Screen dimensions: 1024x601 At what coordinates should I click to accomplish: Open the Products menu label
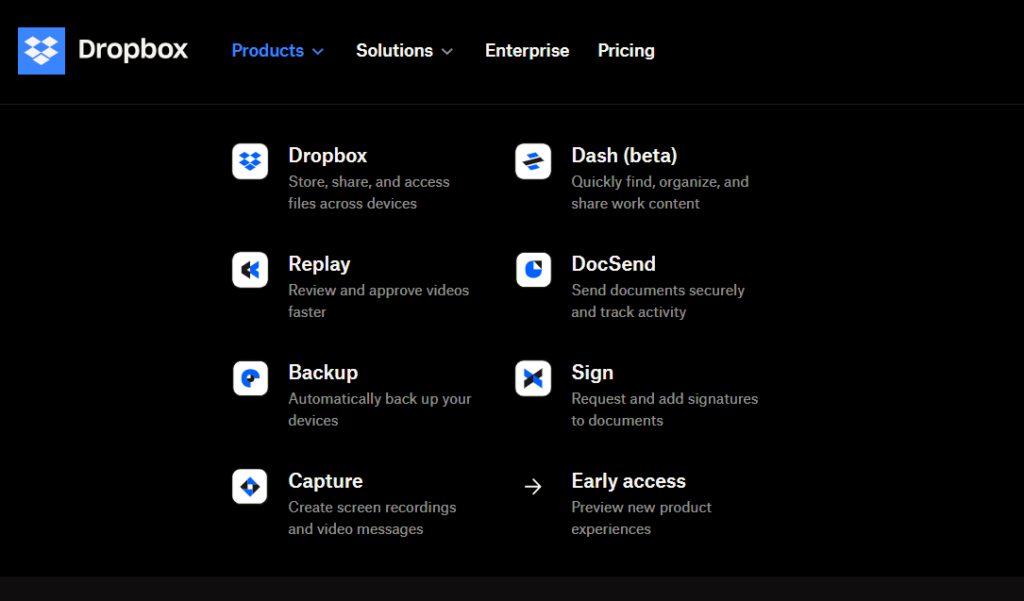point(268,50)
